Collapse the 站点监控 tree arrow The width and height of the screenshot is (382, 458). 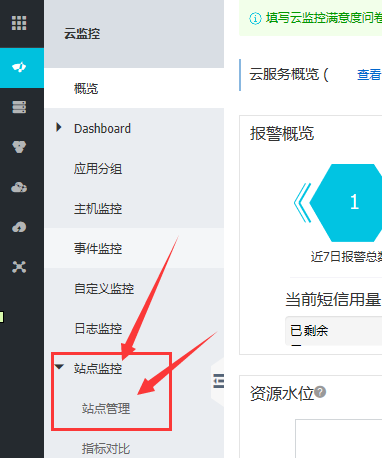tap(59, 367)
